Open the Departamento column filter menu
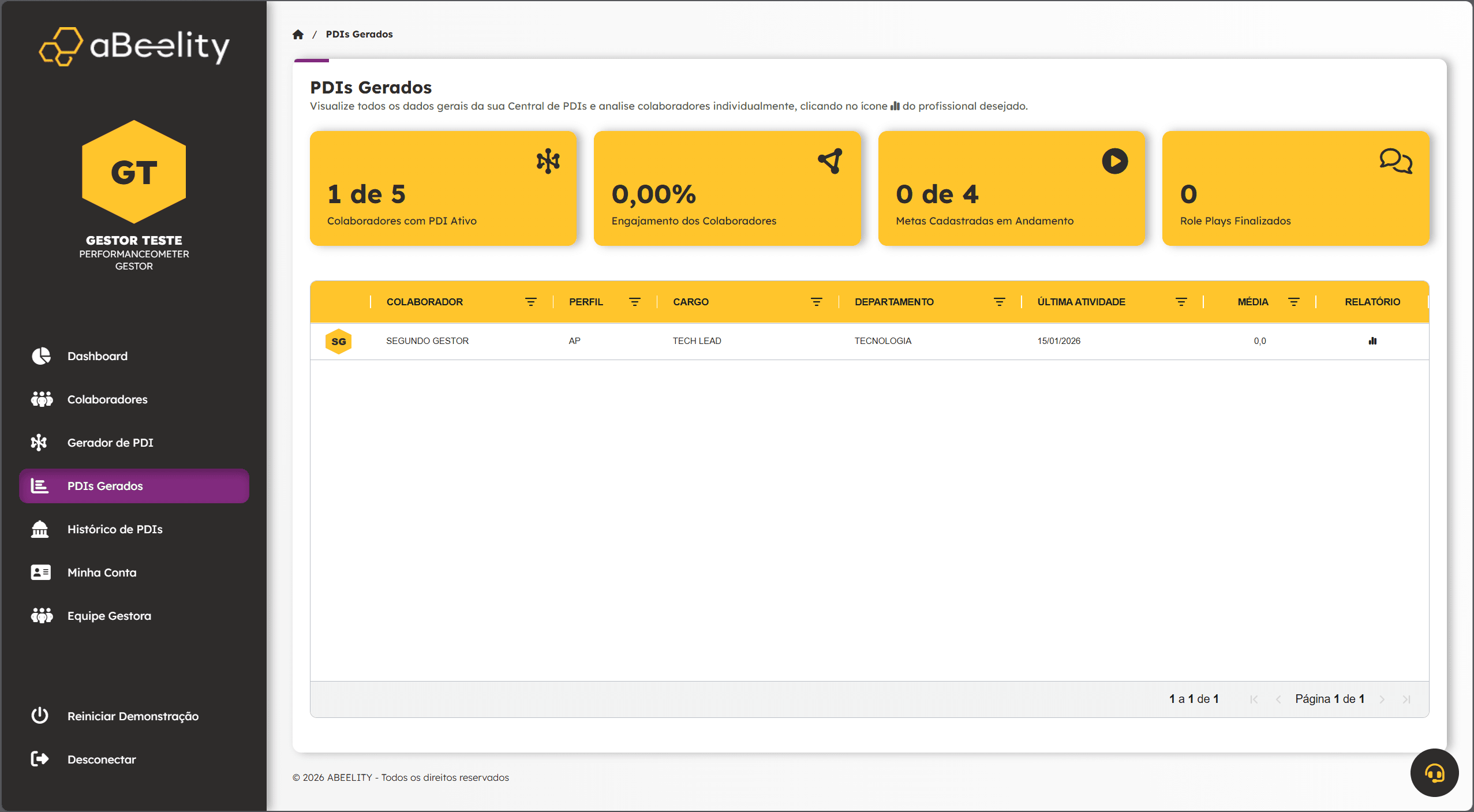Screen dimensions: 1474x812 999,302
